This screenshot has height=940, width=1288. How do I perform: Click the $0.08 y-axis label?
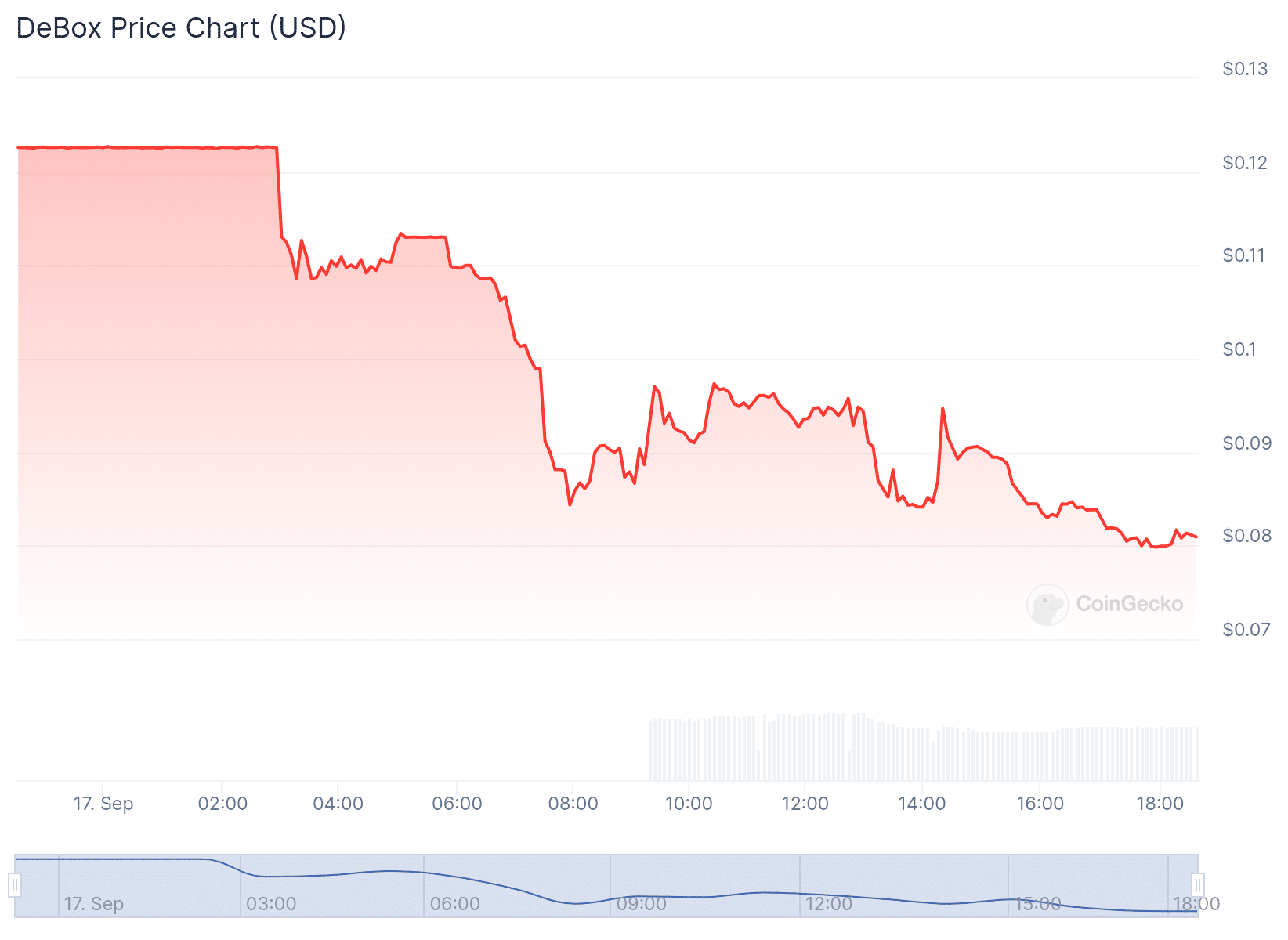click(x=1246, y=536)
